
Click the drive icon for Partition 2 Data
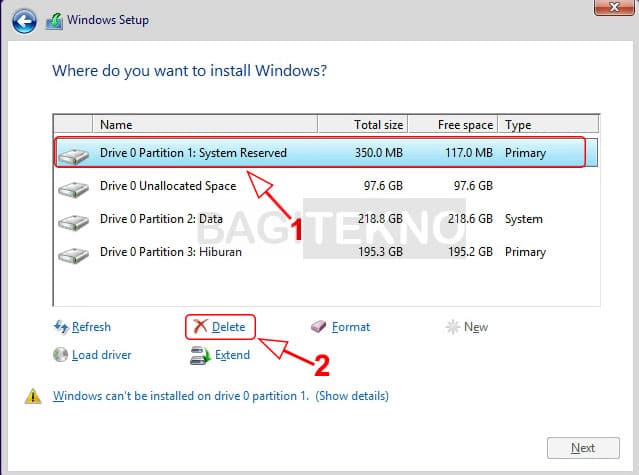[73, 222]
